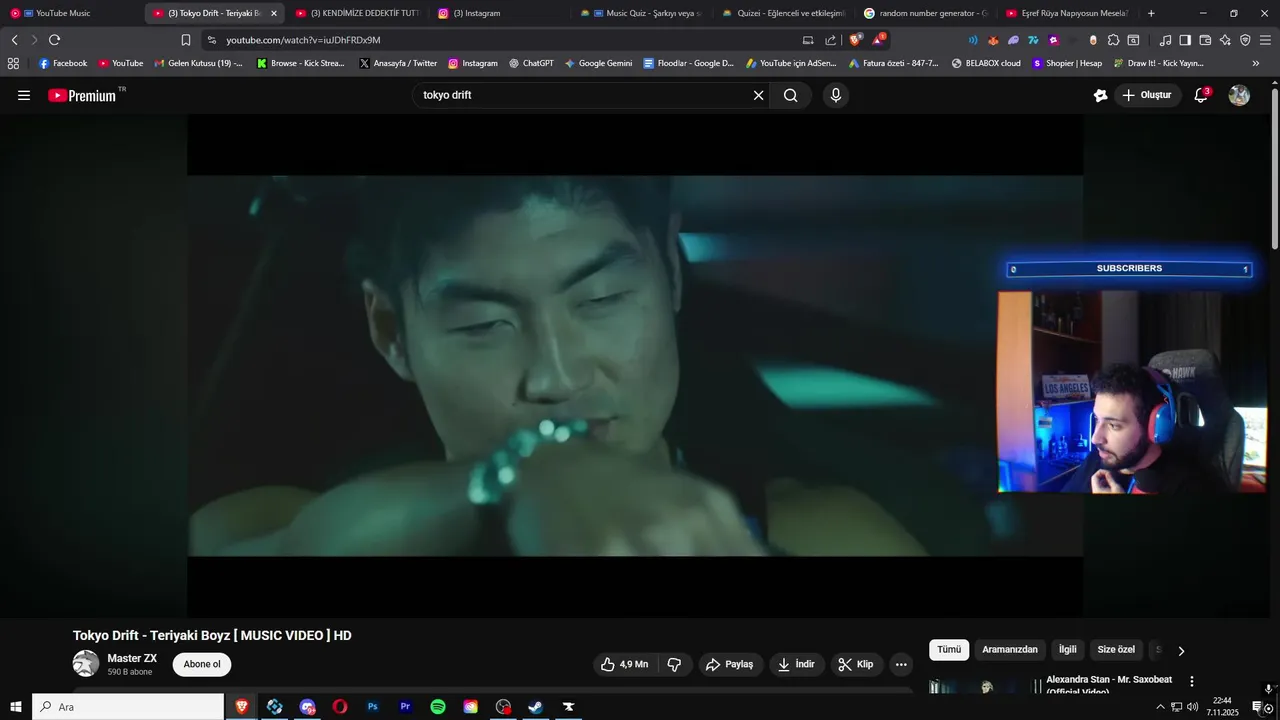Screen dimensions: 1280x720
Task: Open a new browser tab
Action: click(x=1151, y=13)
